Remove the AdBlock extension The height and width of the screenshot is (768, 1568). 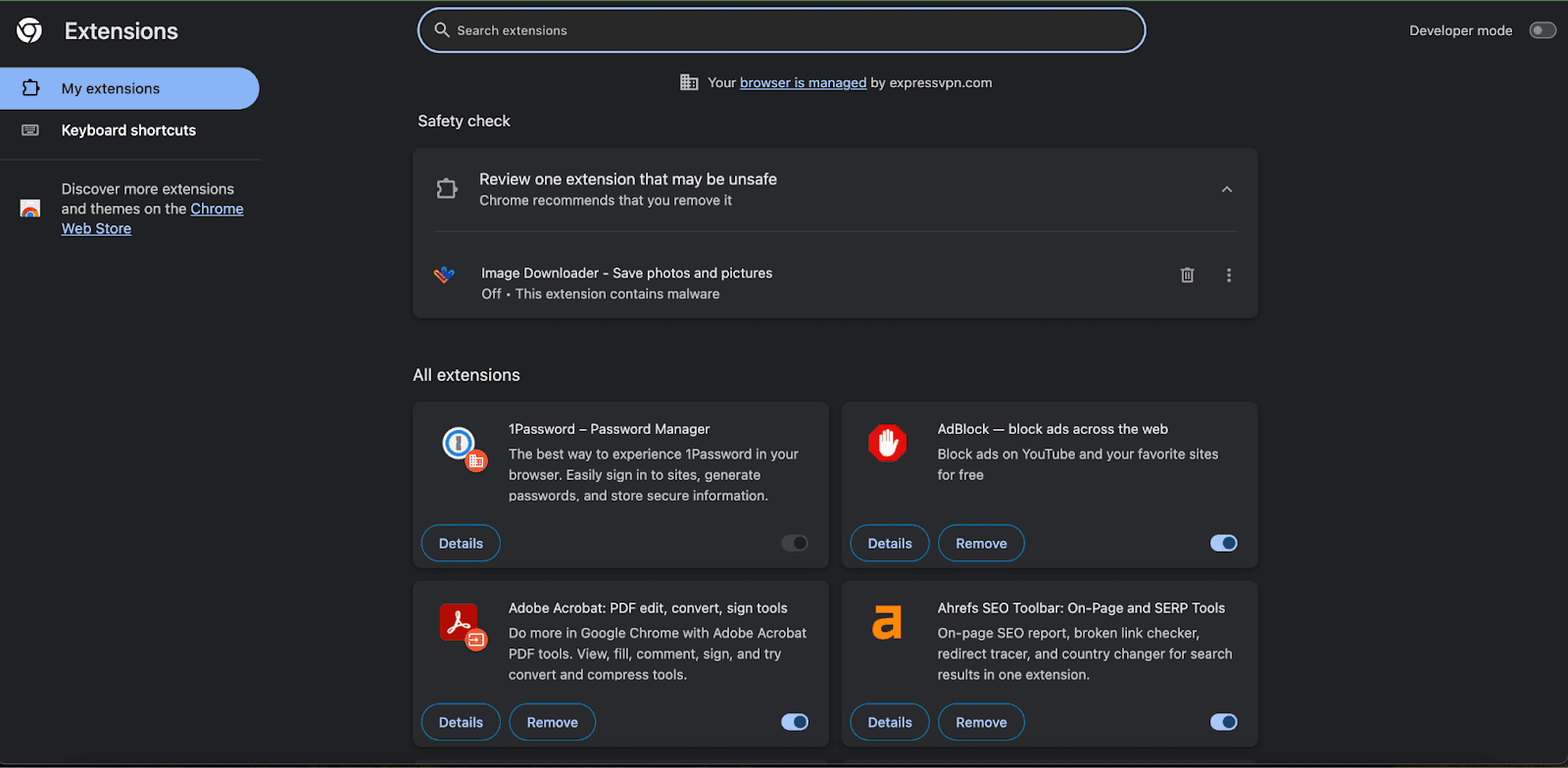[x=981, y=544]
